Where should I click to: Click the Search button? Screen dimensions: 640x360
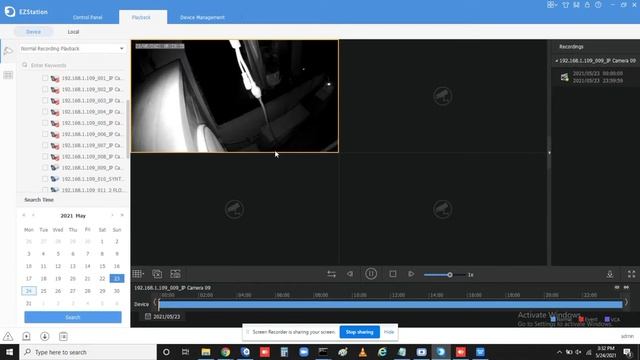point(73,317)
